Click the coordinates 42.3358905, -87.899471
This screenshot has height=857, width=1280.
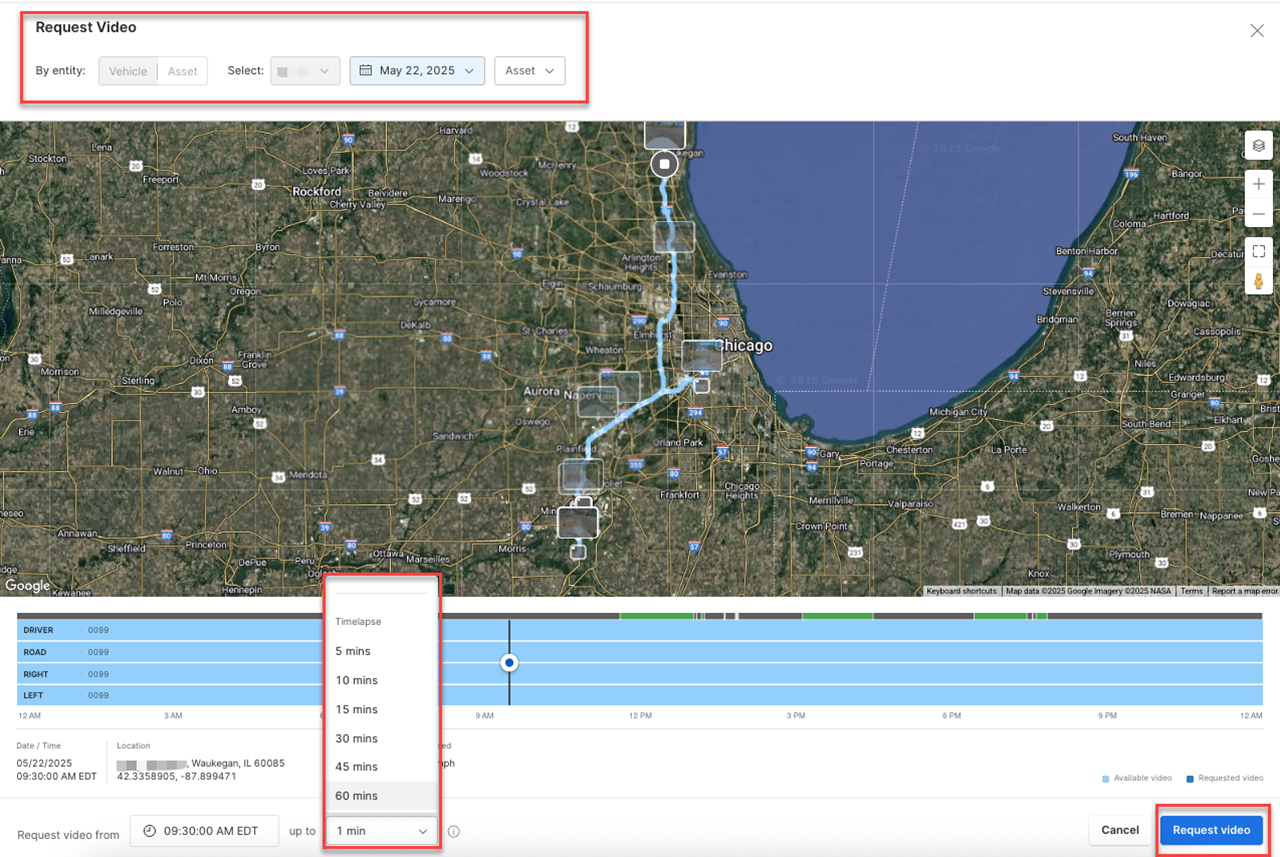176,776
